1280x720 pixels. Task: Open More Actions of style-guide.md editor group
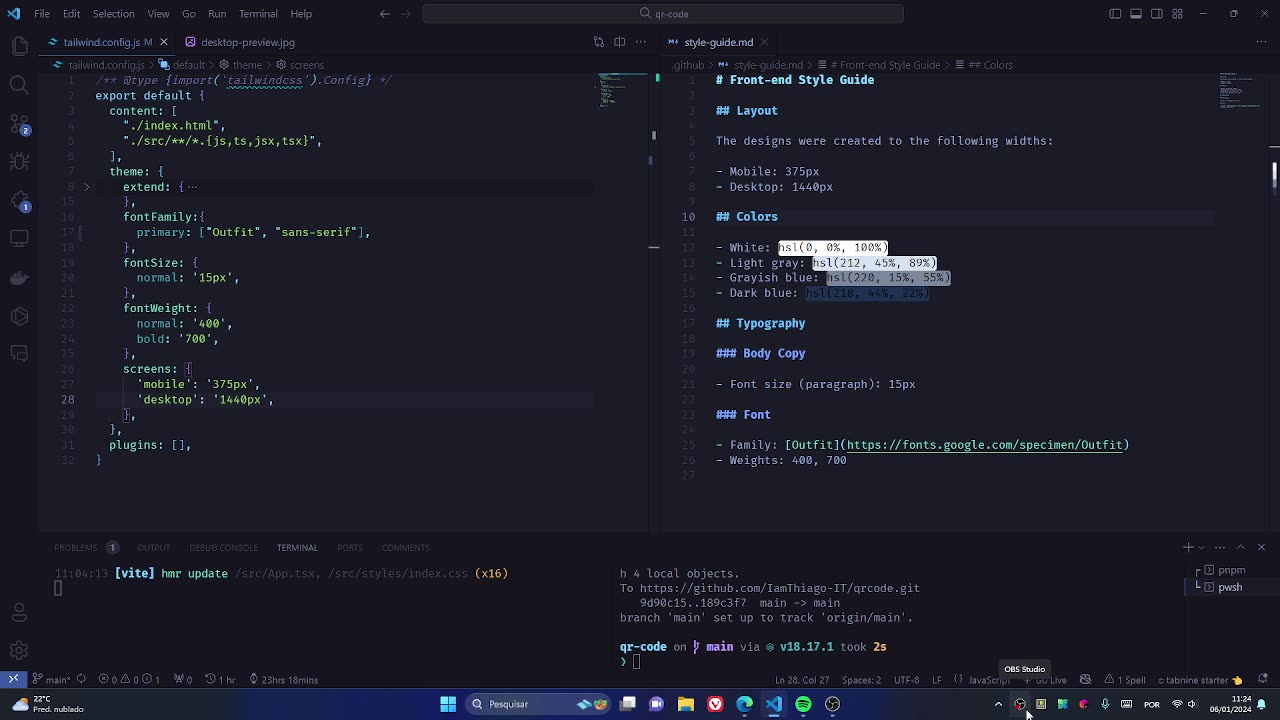(1261, 42)
